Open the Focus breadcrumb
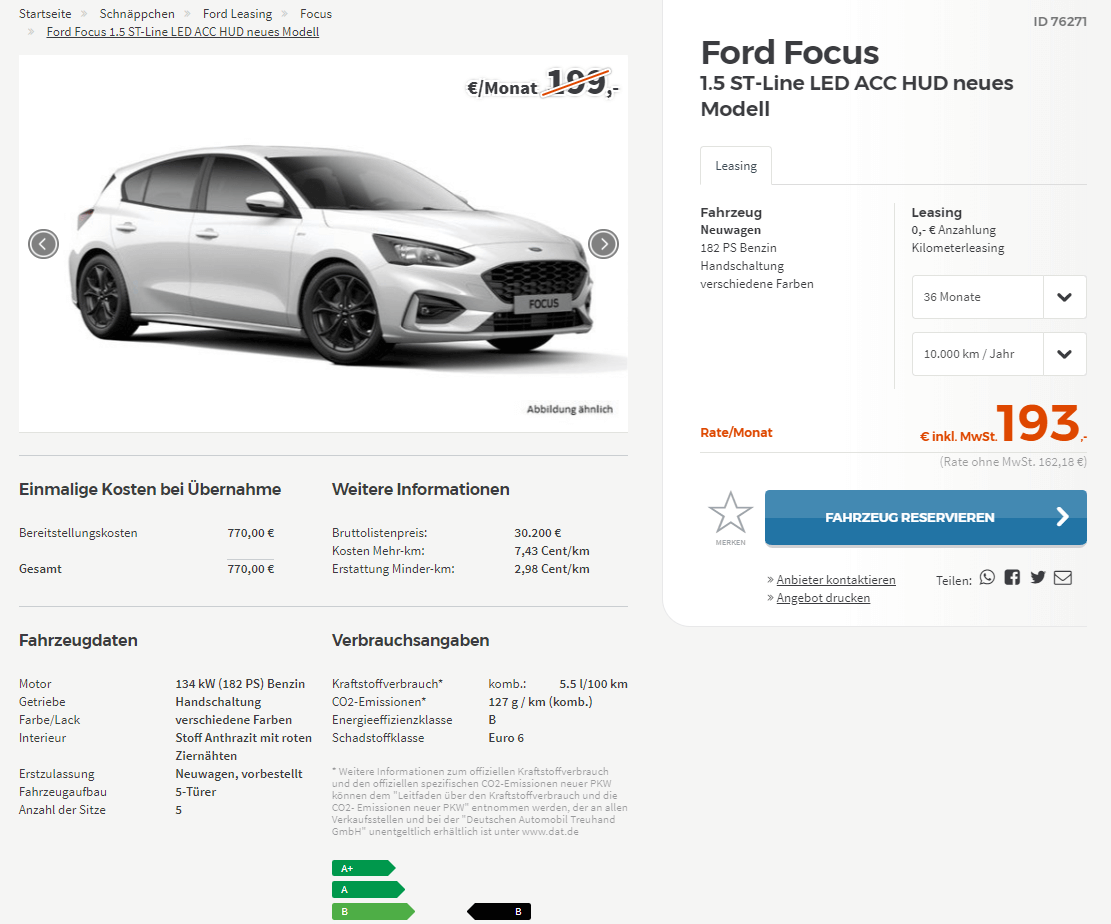This screenshot has width=1111, height=924. click(x=316, y=13)
